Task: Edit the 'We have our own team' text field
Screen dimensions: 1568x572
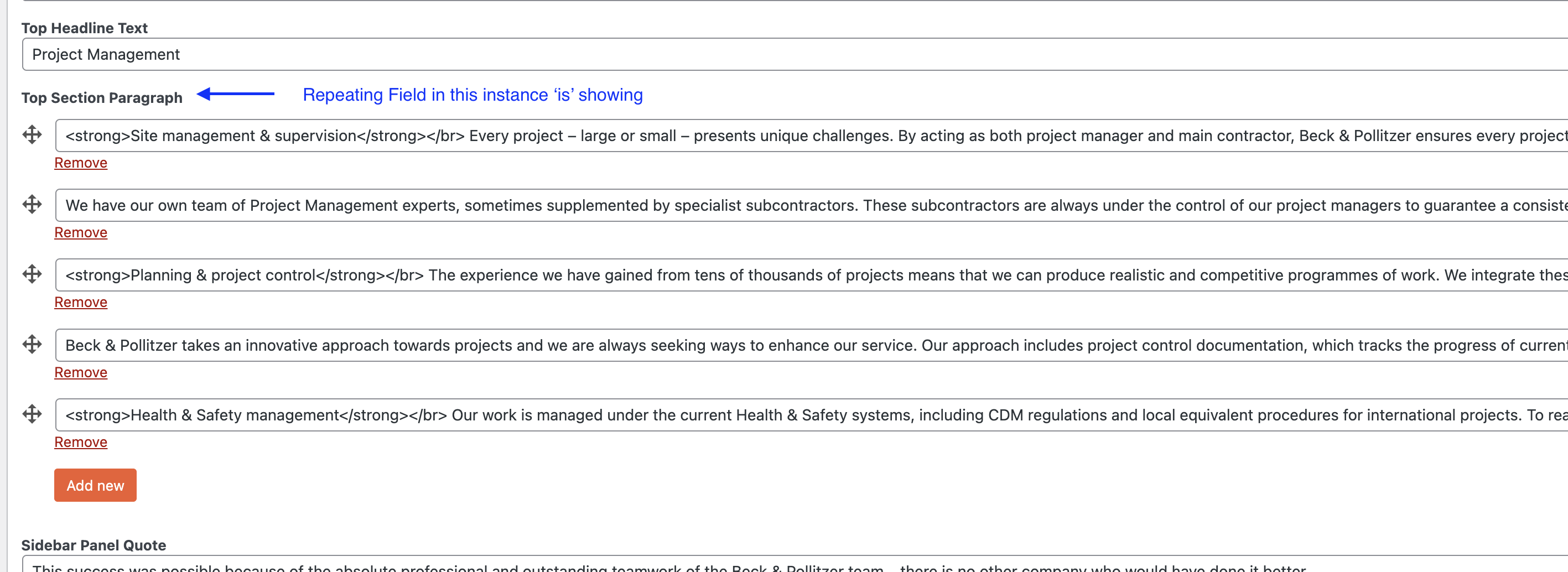Action: click(812, 205)
